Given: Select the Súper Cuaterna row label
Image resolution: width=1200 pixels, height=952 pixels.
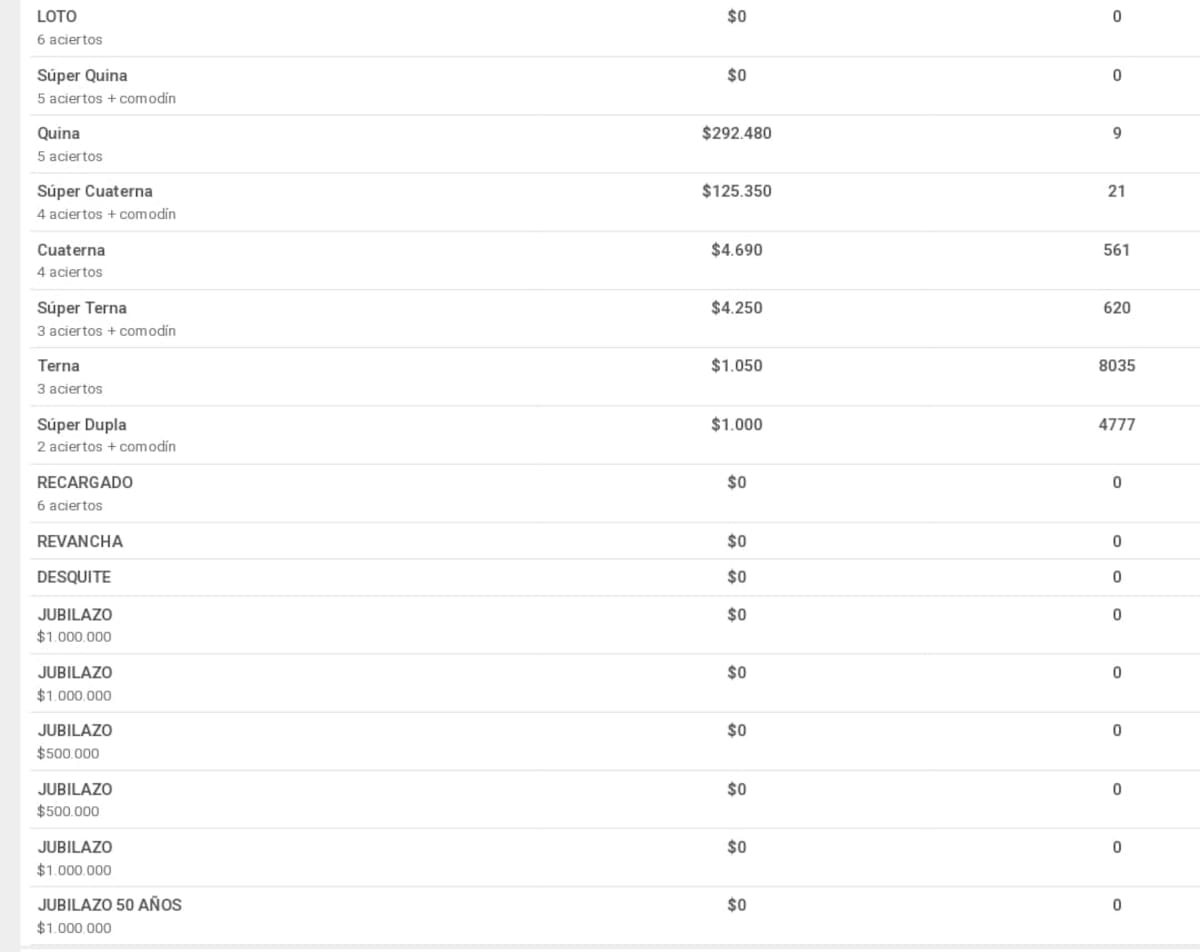Looking at the screenshot, I should (x=95, y=191).
